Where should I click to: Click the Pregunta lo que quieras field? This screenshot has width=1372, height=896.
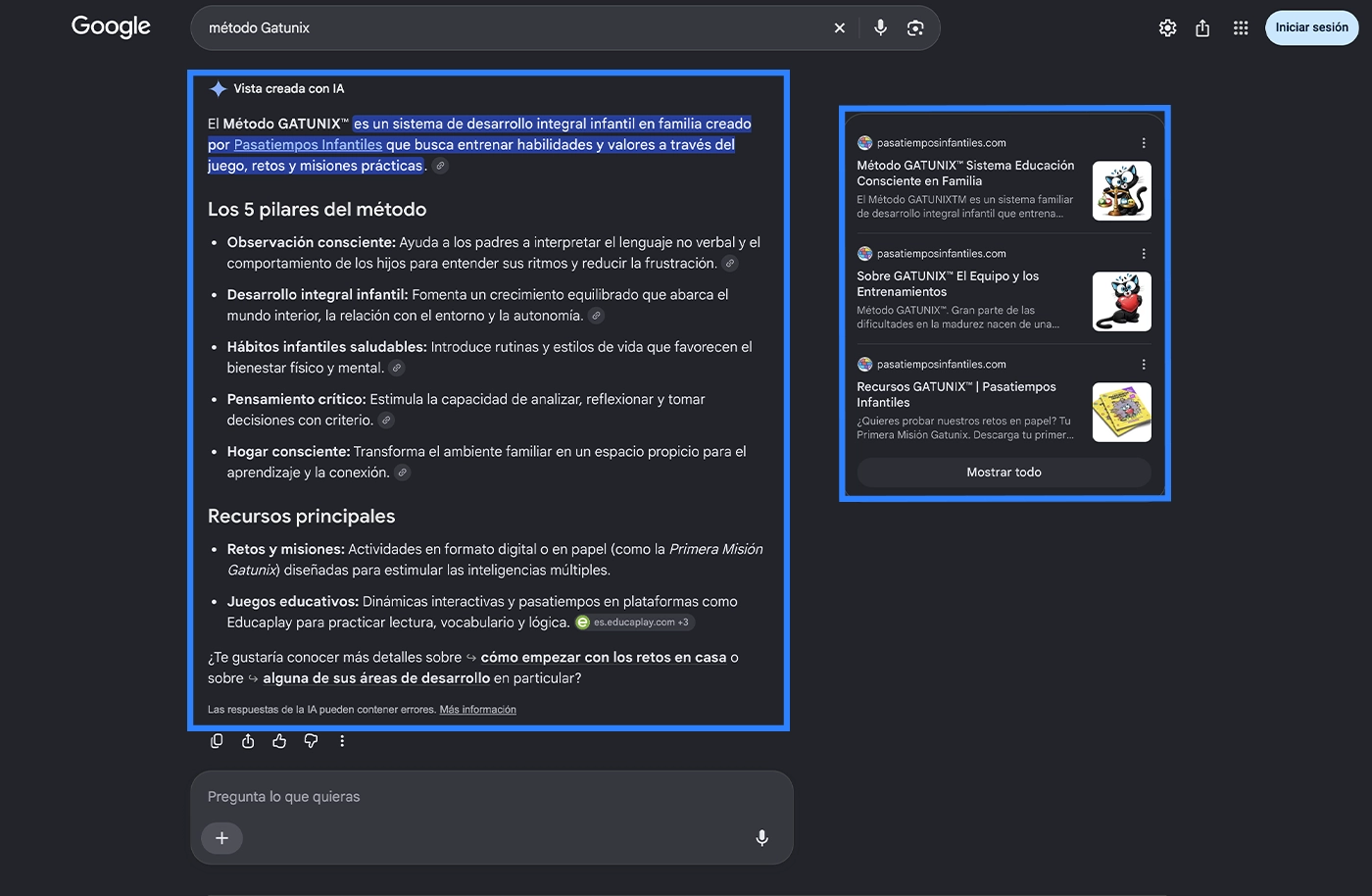(491, 797)
